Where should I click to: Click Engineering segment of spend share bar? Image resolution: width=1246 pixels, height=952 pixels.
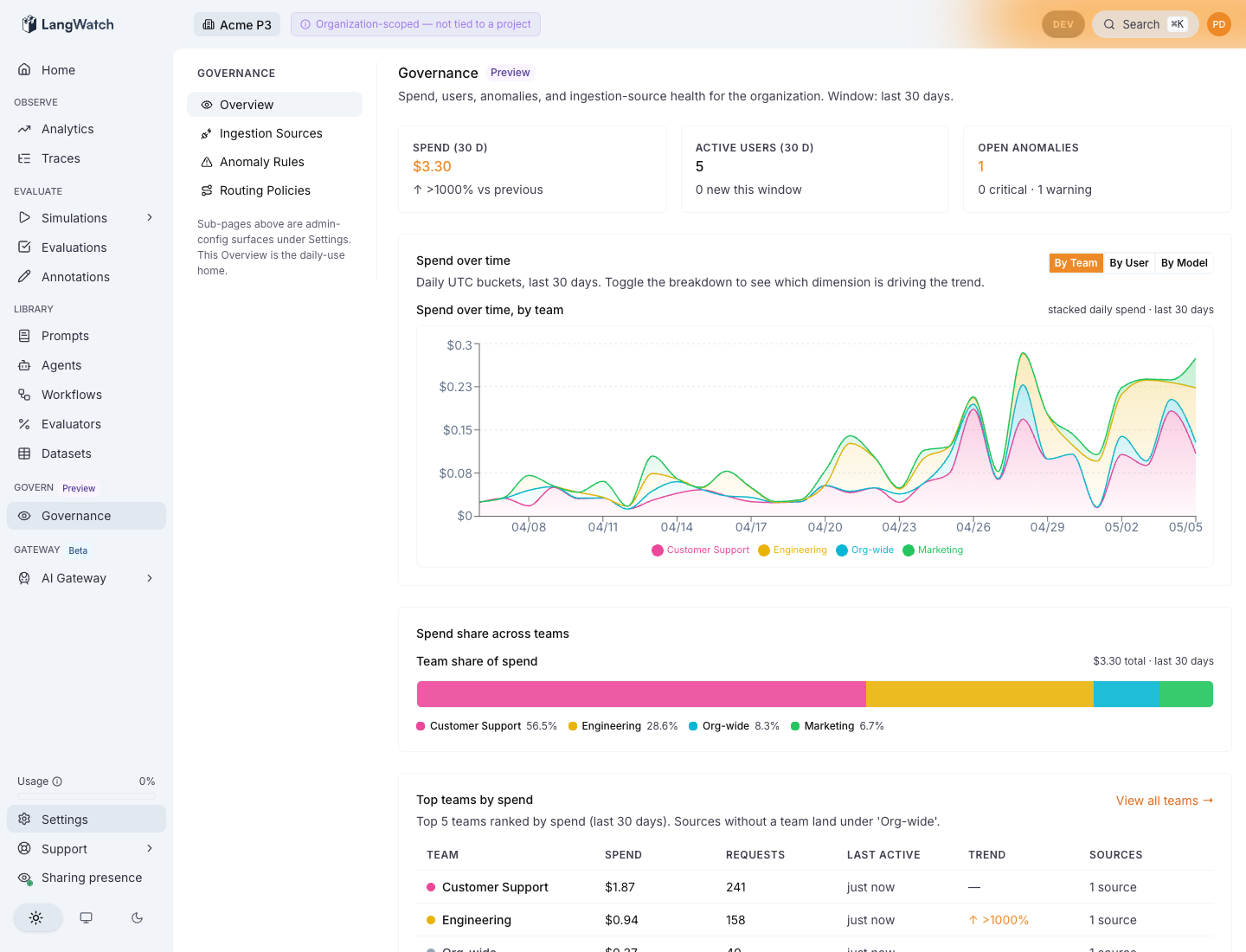[x=979, y=694]
